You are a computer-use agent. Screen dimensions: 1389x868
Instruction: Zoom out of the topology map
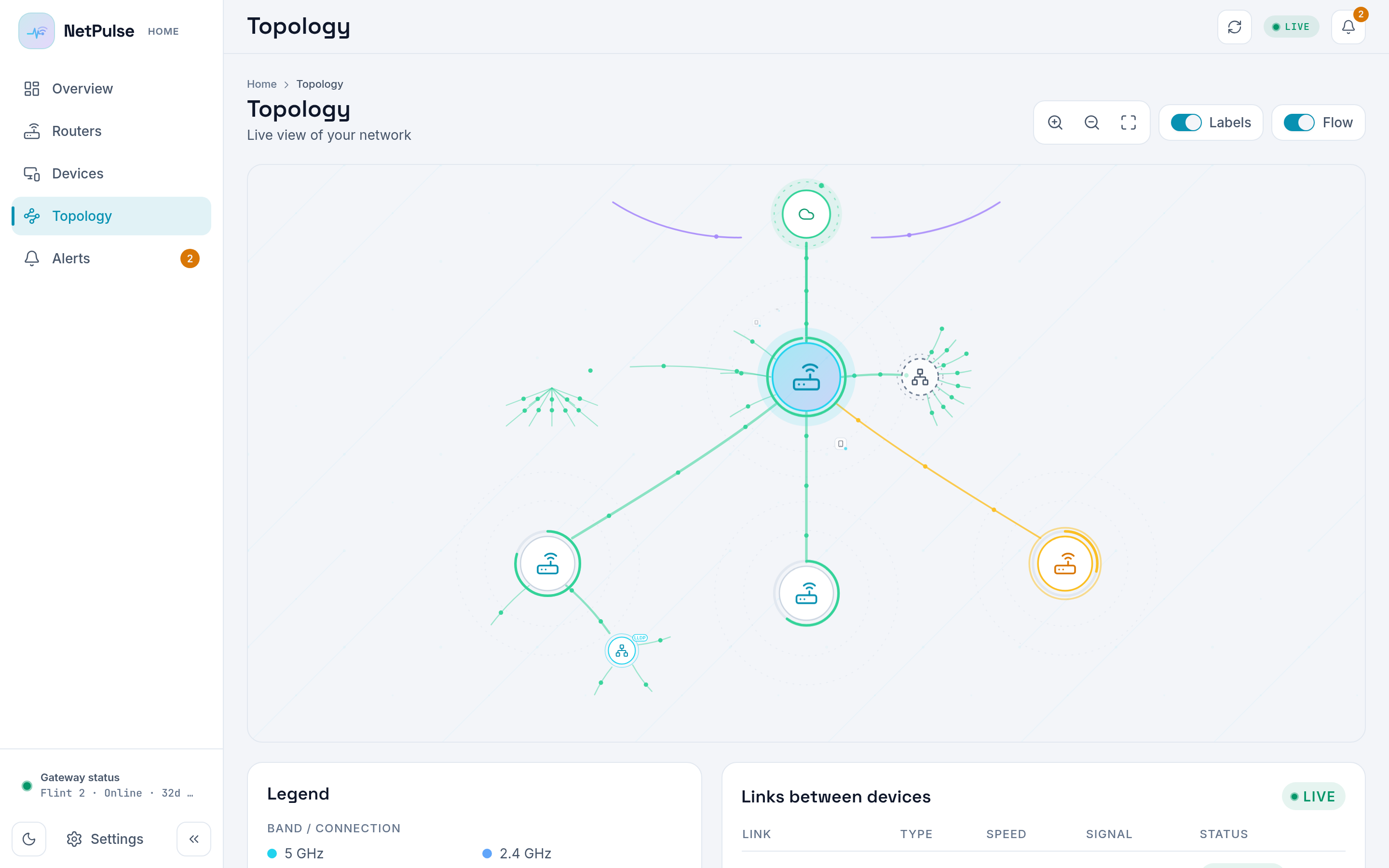(1092, 122)
